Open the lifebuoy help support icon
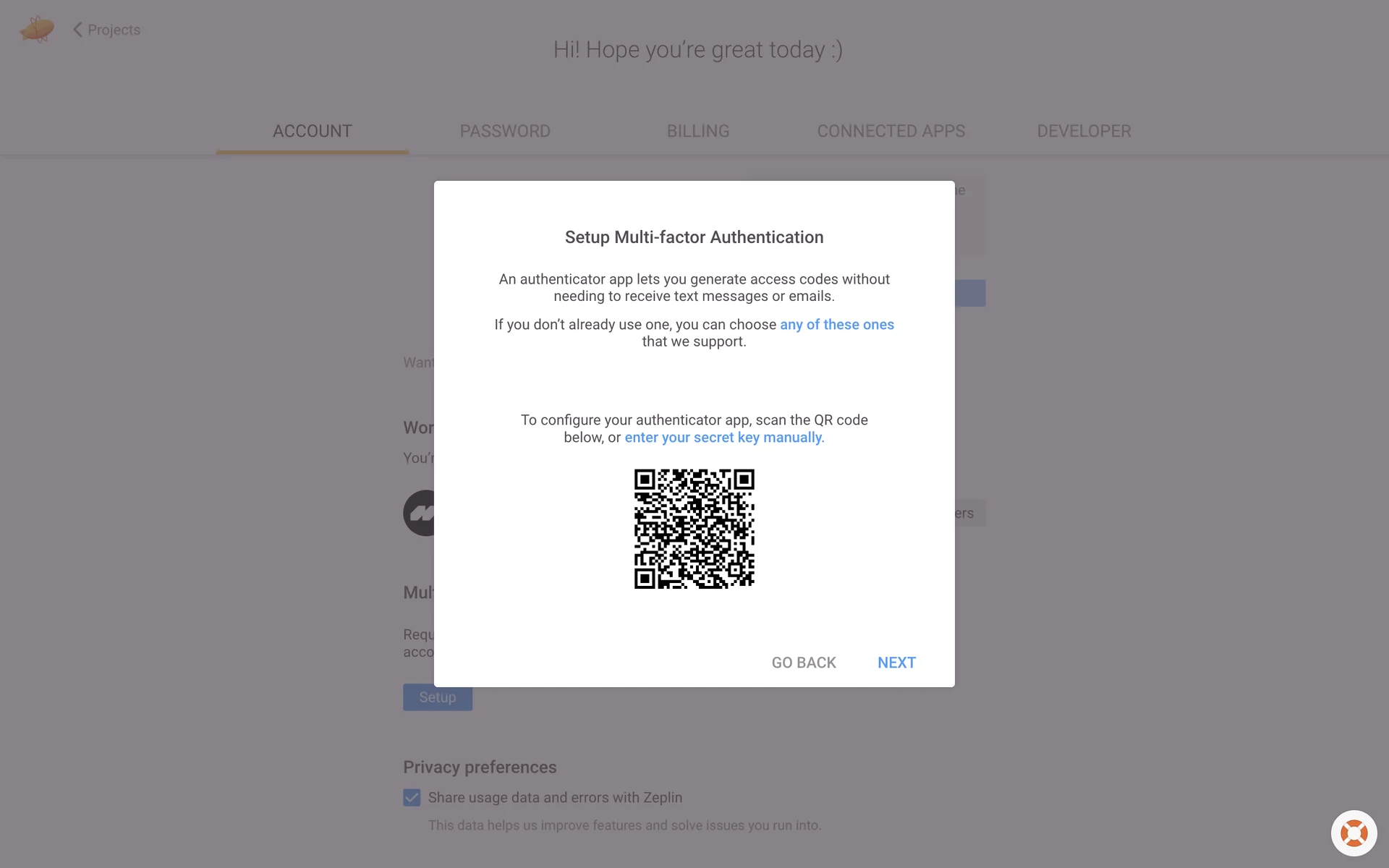The height and width of the screenshot is (868, 1389). (1354, 833)
